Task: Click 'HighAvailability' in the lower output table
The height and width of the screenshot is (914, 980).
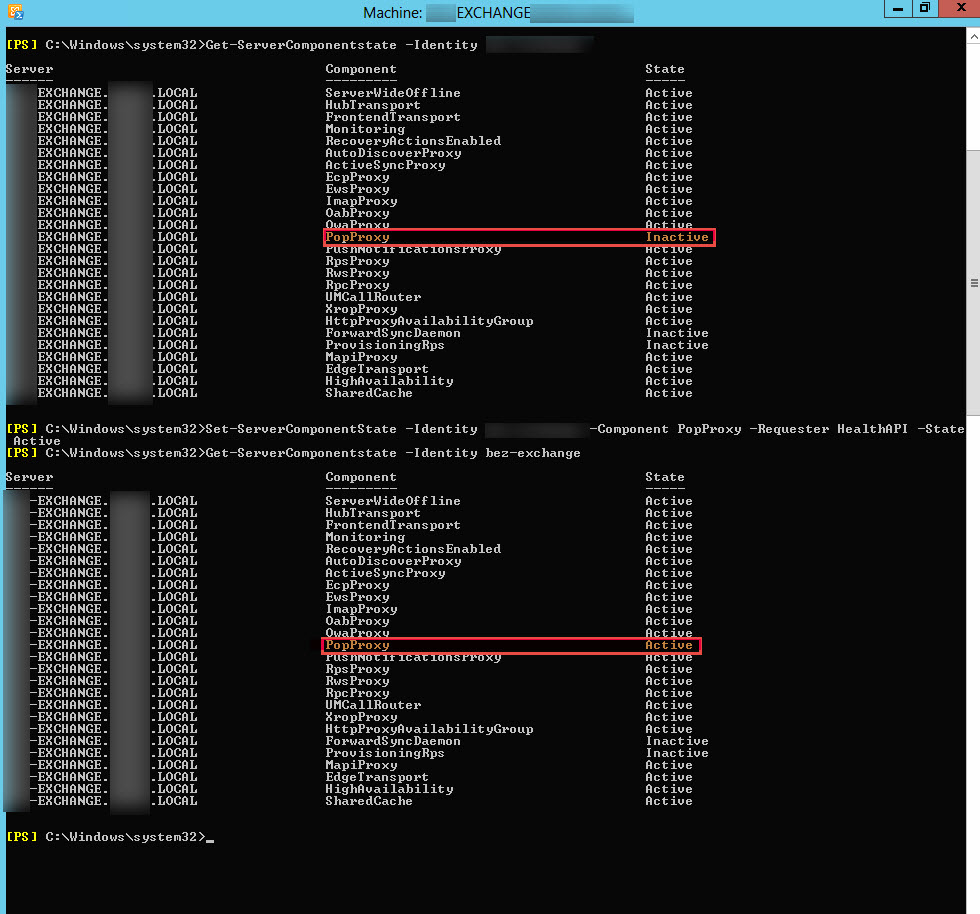Action: point(389,789)
